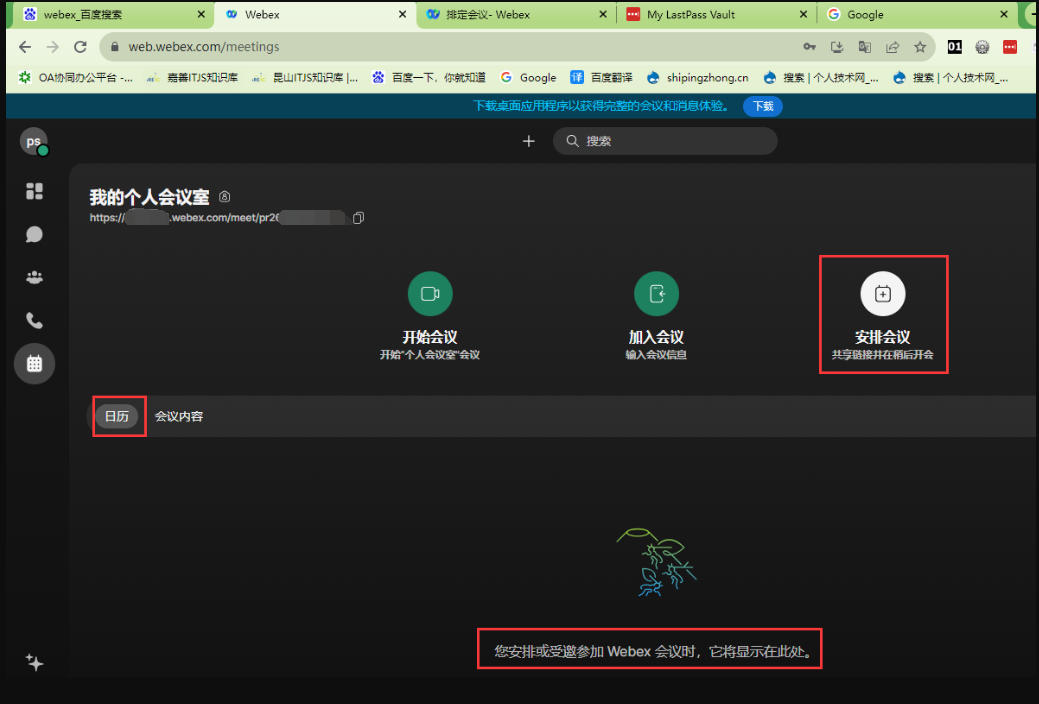Switch to the 排定会议- Webex browser tab
The width and height of the screenshot is (1039, 704).
click(516, 15)
